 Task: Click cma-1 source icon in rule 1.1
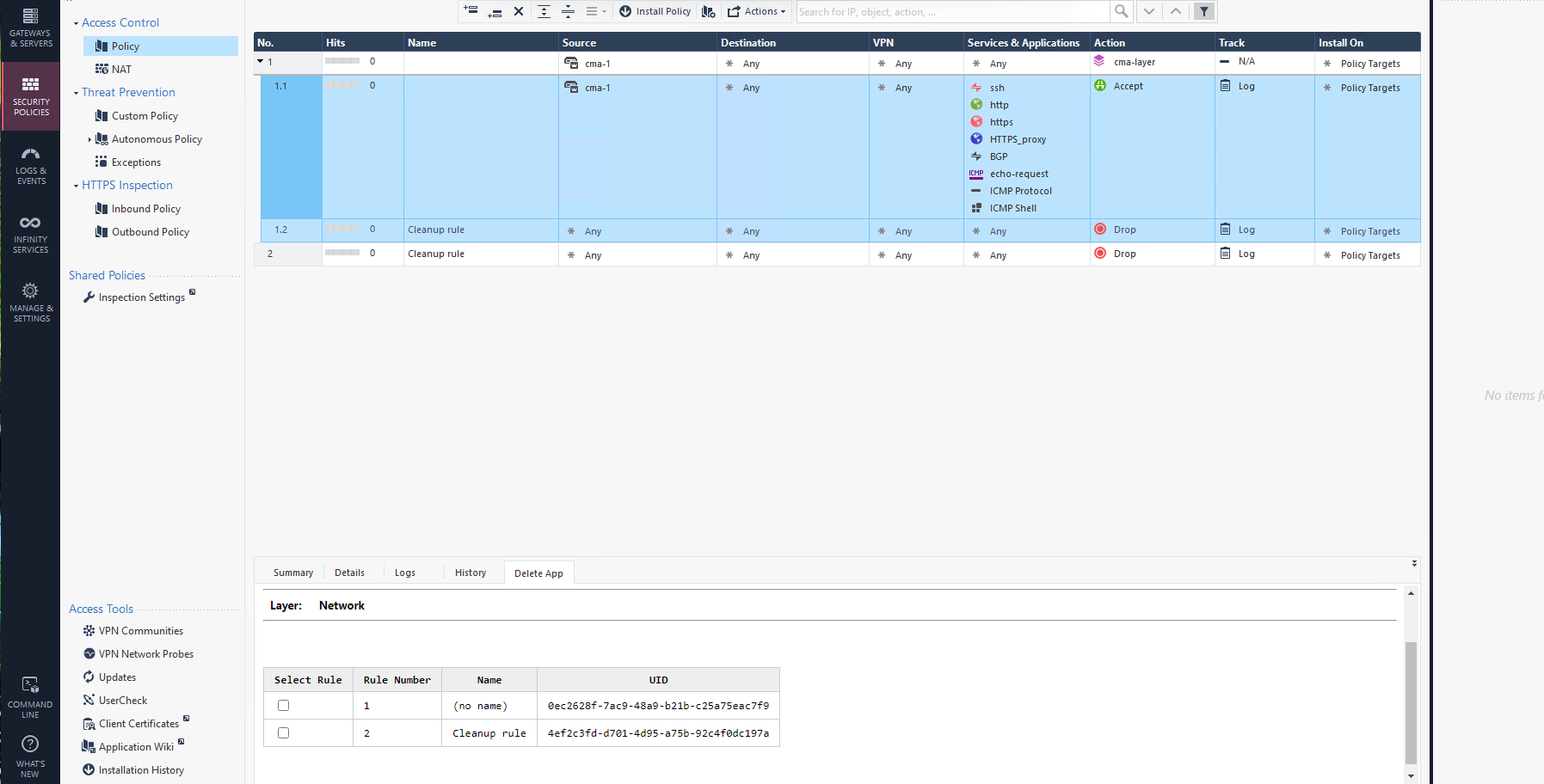(571, 87)
